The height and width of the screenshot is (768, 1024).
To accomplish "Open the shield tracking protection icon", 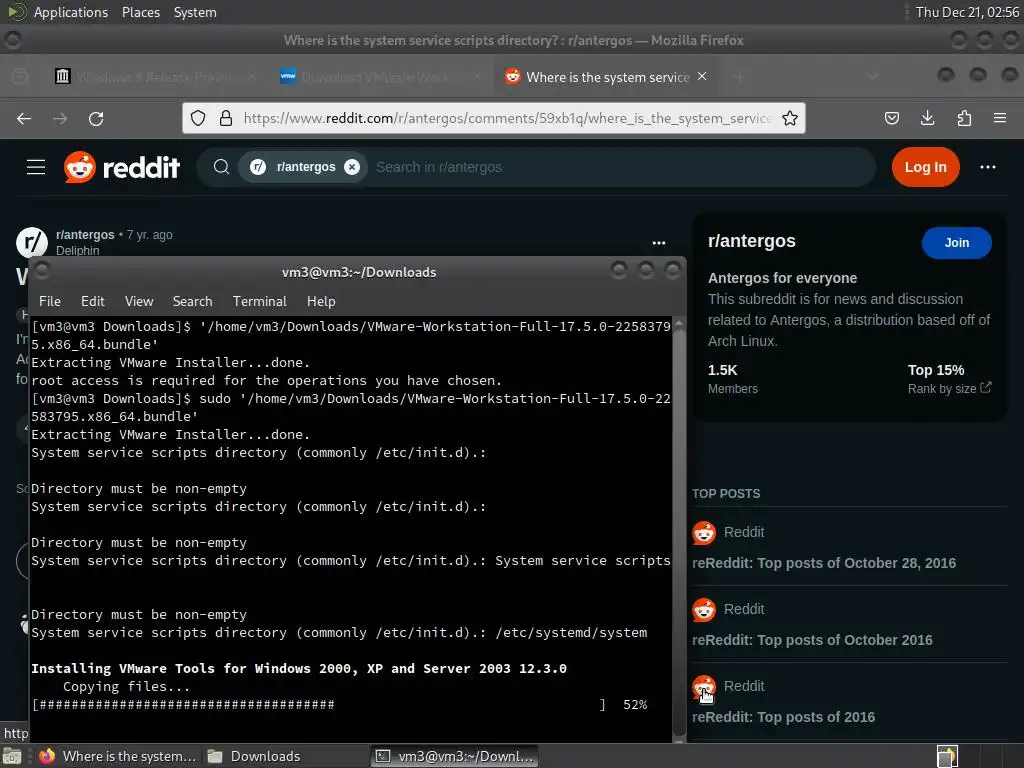I will tap(198, 118).
